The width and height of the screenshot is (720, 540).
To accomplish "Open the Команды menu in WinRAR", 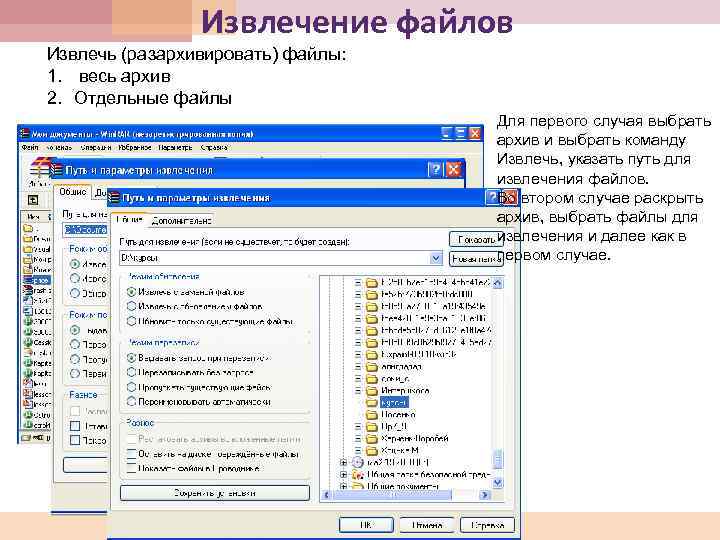I will coord(59,147).
